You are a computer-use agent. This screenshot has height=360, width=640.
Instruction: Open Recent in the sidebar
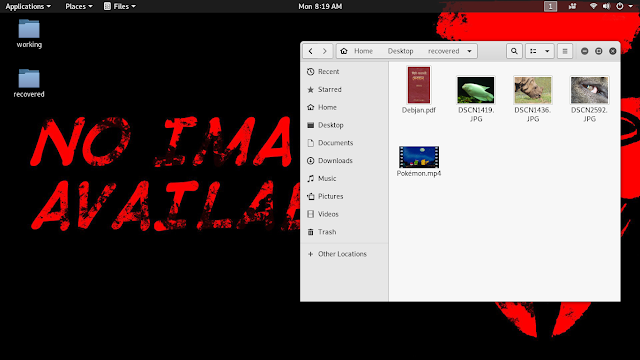point(344,71)
